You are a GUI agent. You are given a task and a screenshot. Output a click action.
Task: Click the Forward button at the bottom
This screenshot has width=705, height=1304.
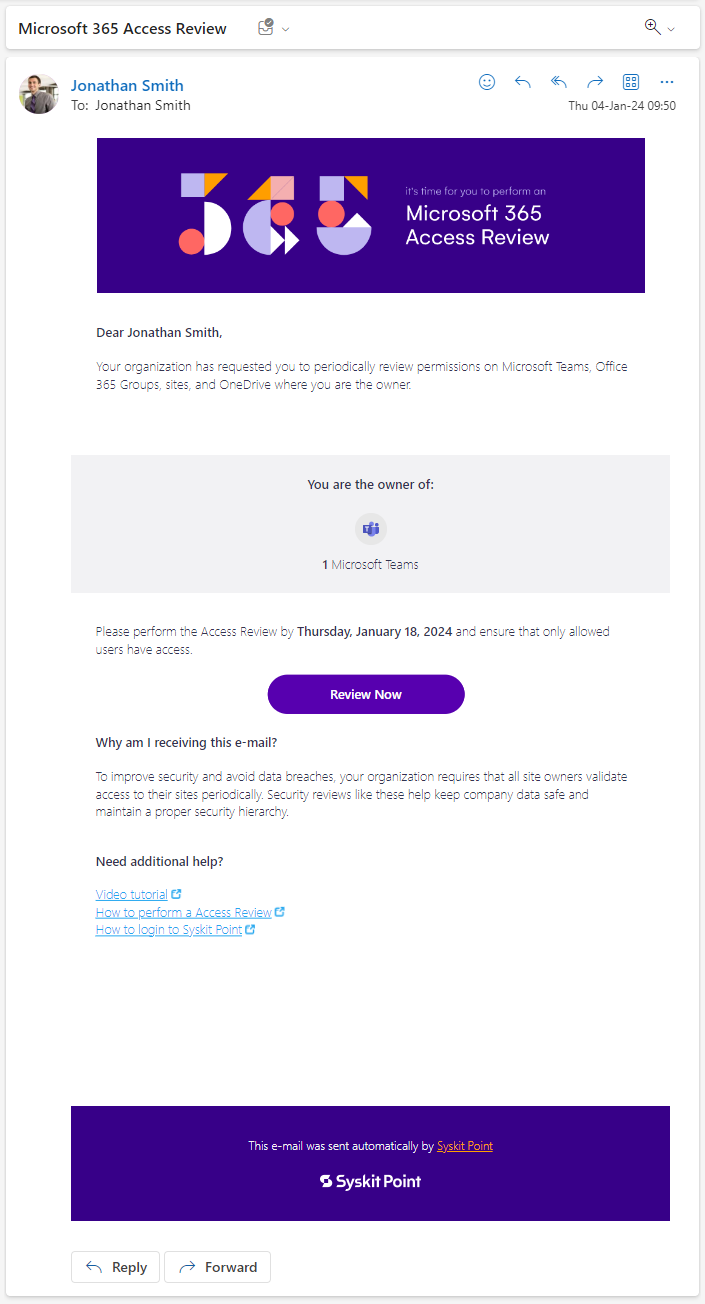(x=217, y=1267)
